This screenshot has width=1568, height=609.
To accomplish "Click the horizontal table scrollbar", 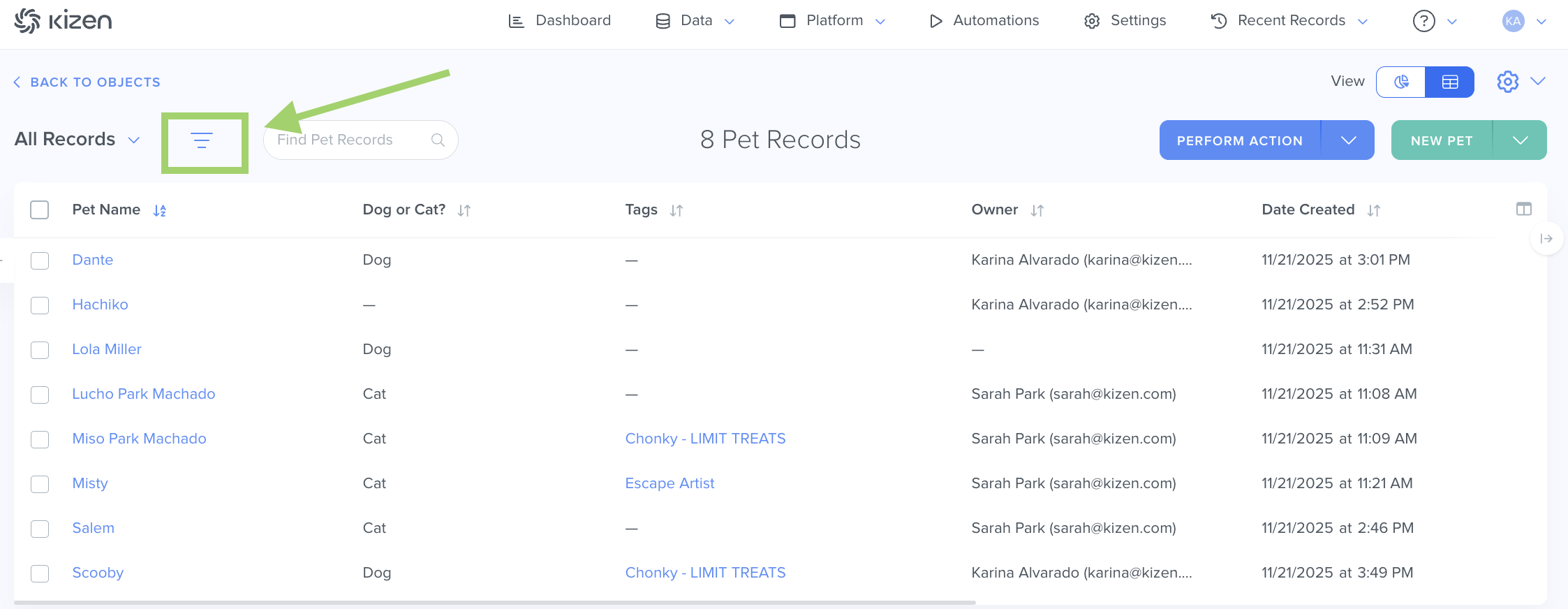I will click(x=495, y=602).
